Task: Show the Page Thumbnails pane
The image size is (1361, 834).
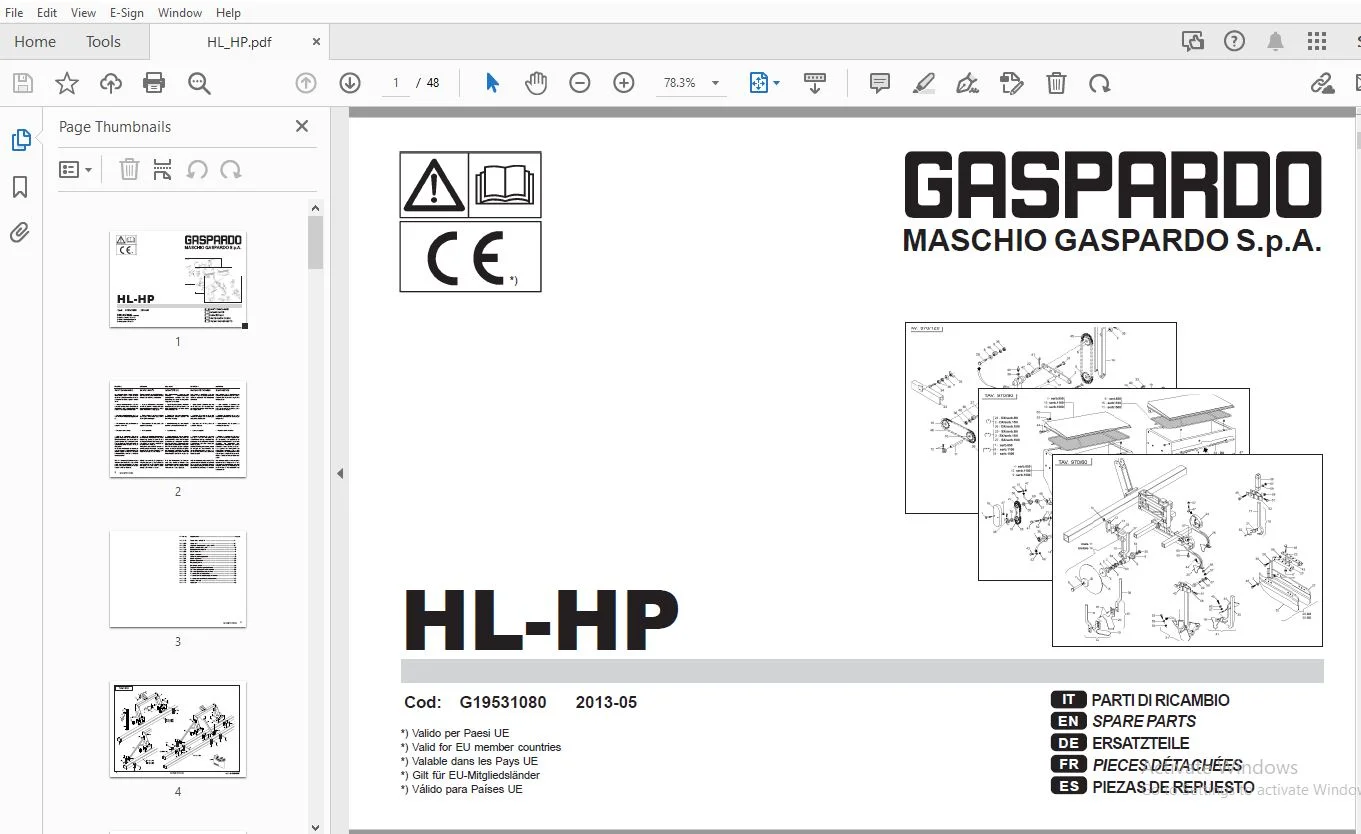Action: click(x=21, y=141)
